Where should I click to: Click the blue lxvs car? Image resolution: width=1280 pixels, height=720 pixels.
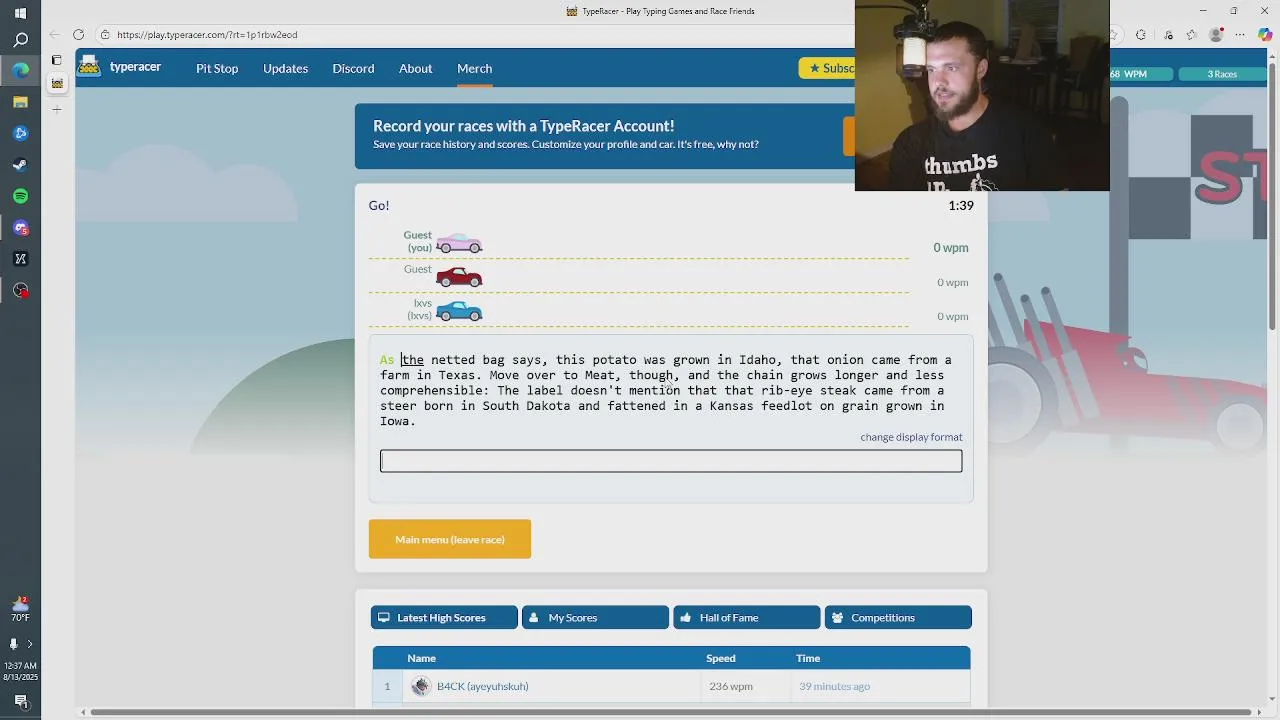(459, 311)
